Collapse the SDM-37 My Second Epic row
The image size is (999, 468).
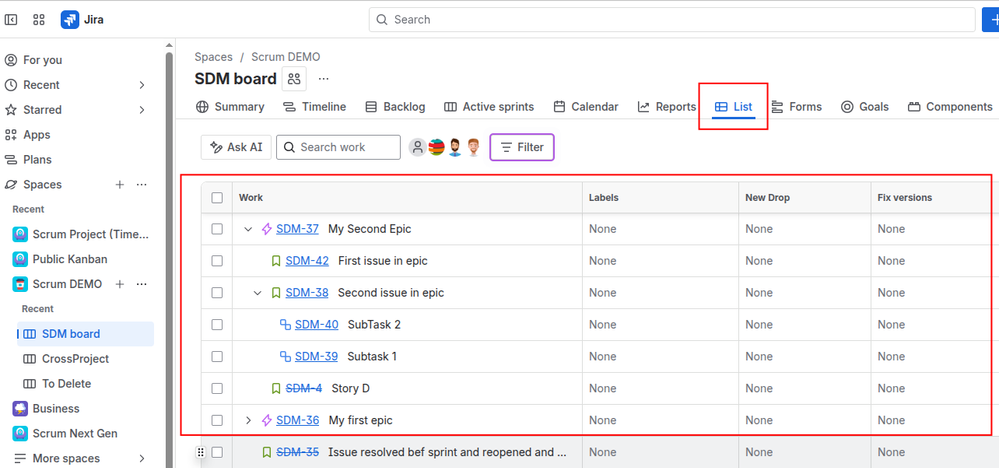pyautogui.click(x=248, y=229)
